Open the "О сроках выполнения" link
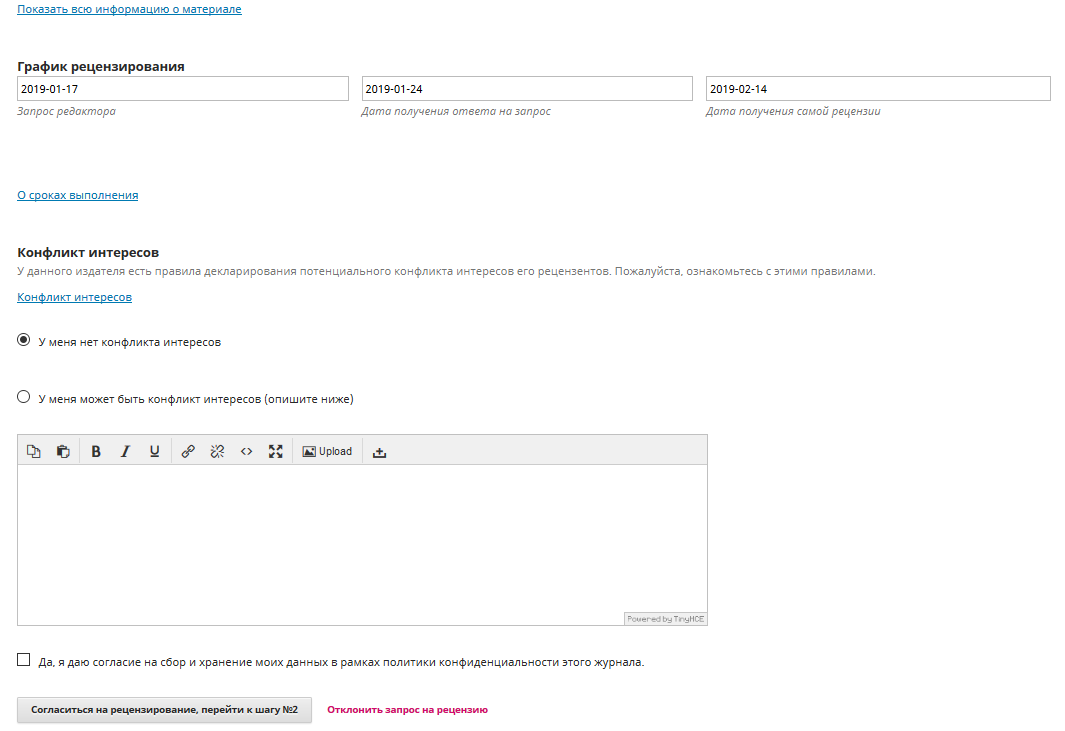This screenshot has height=731, width=1065. click(x=78, y=195)
